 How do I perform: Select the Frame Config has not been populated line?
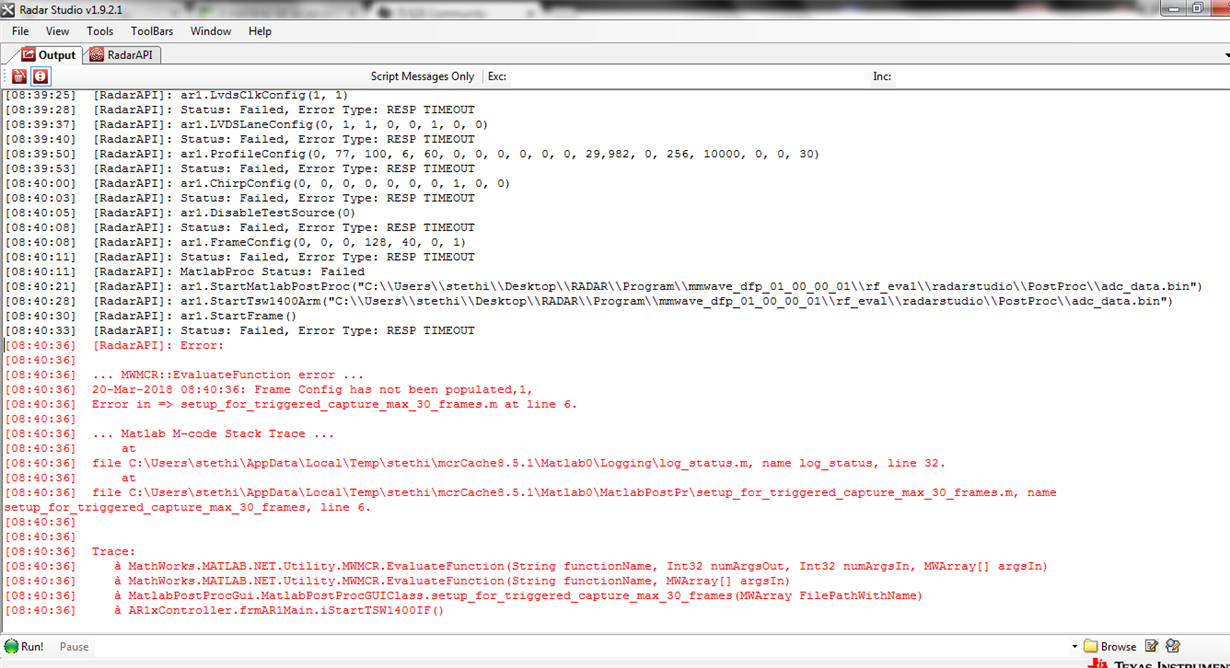click(269, 389)
